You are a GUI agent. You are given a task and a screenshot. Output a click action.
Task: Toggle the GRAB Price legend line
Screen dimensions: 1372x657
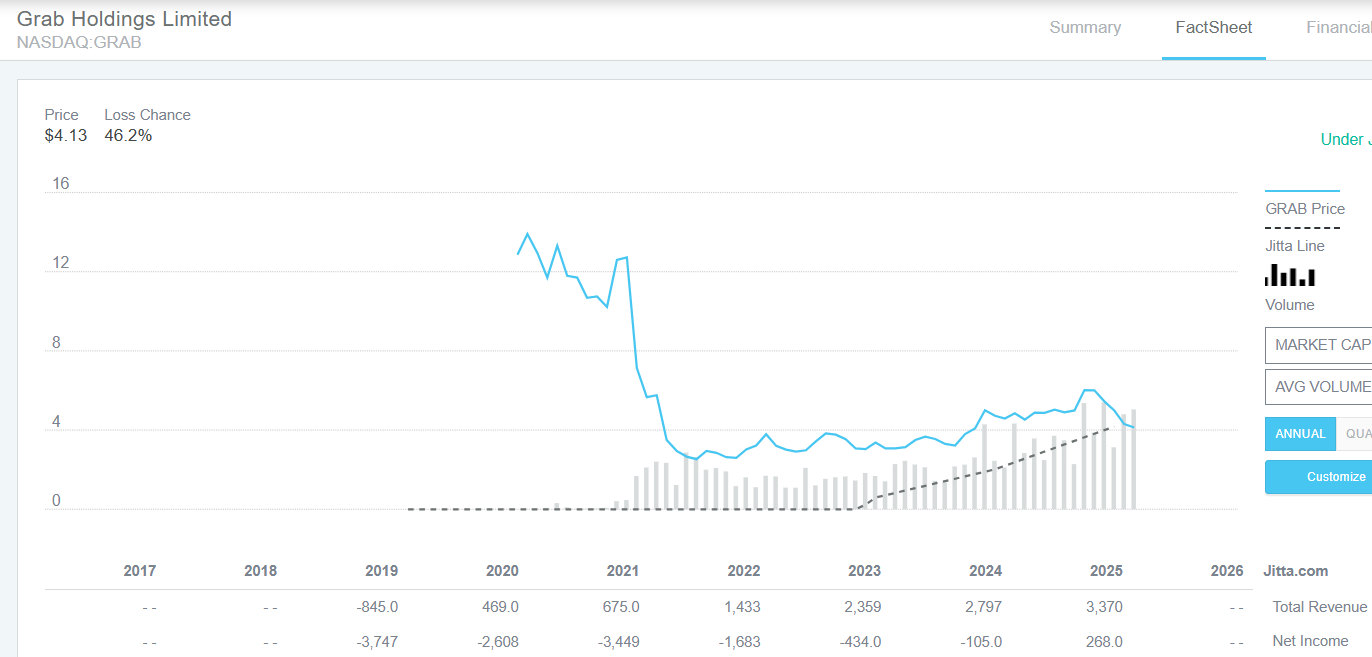(x=1302, y=190)
